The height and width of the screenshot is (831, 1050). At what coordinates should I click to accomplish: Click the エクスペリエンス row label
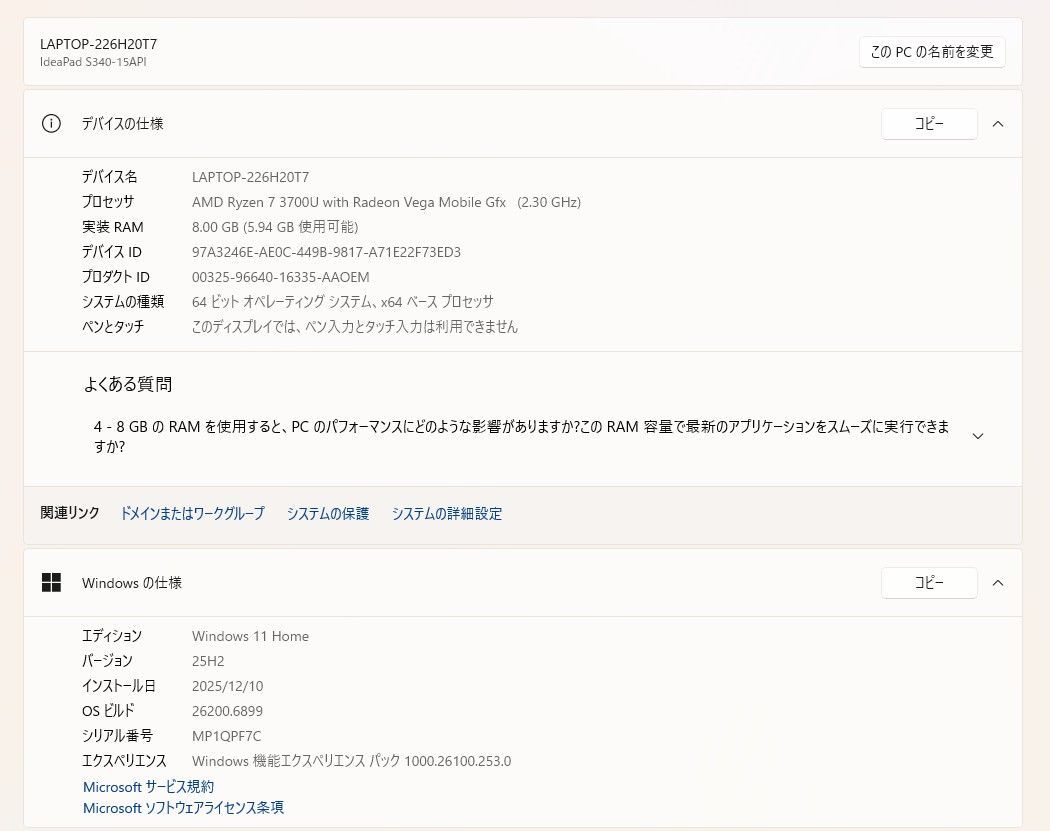(124, 761)
